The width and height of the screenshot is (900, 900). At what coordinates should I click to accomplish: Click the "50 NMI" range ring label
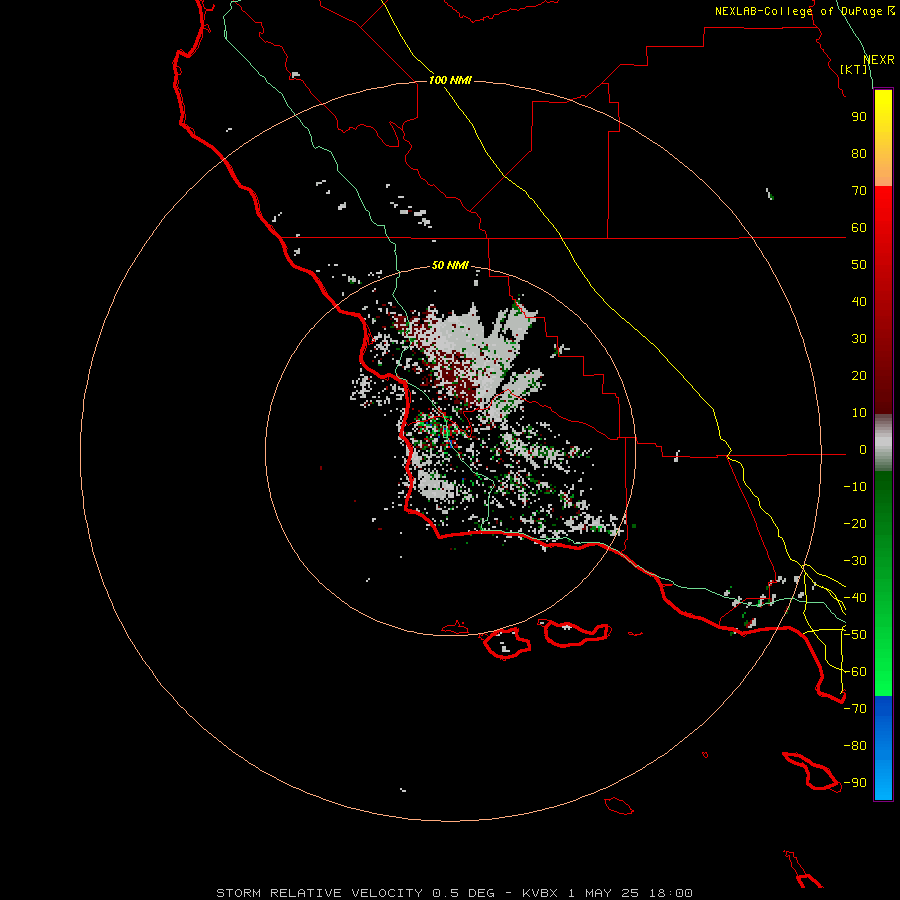point(450,265)
